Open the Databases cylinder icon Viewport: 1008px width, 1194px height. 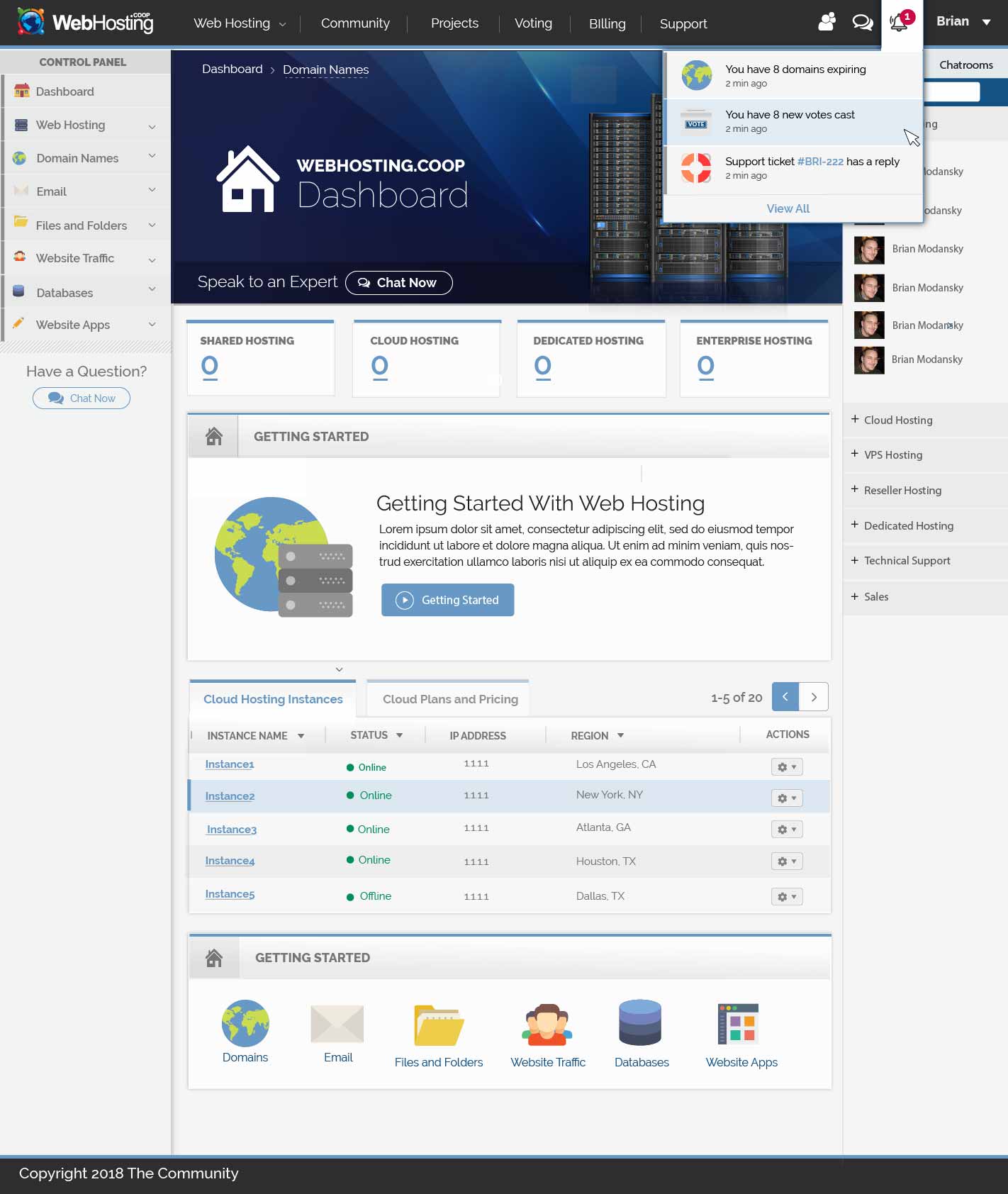click(640, 1022)
